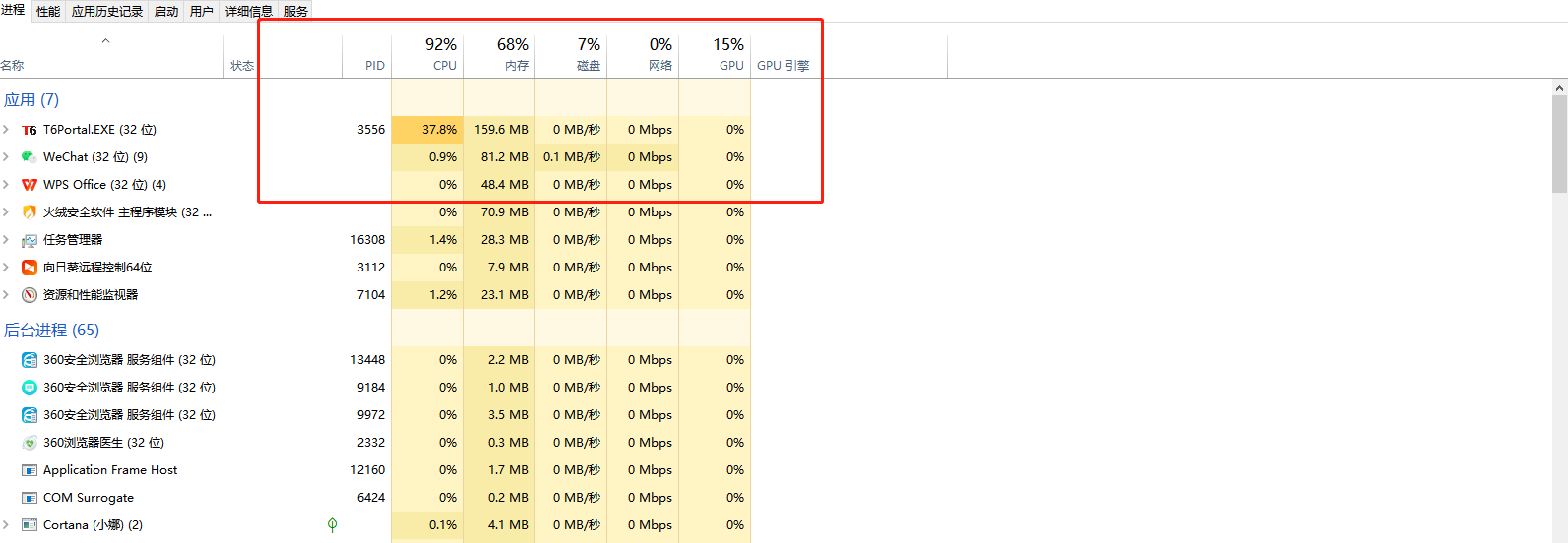Click the vertical scrollbar thumb
Viewport: 1568px width, 543px height.
(1559, 144)
